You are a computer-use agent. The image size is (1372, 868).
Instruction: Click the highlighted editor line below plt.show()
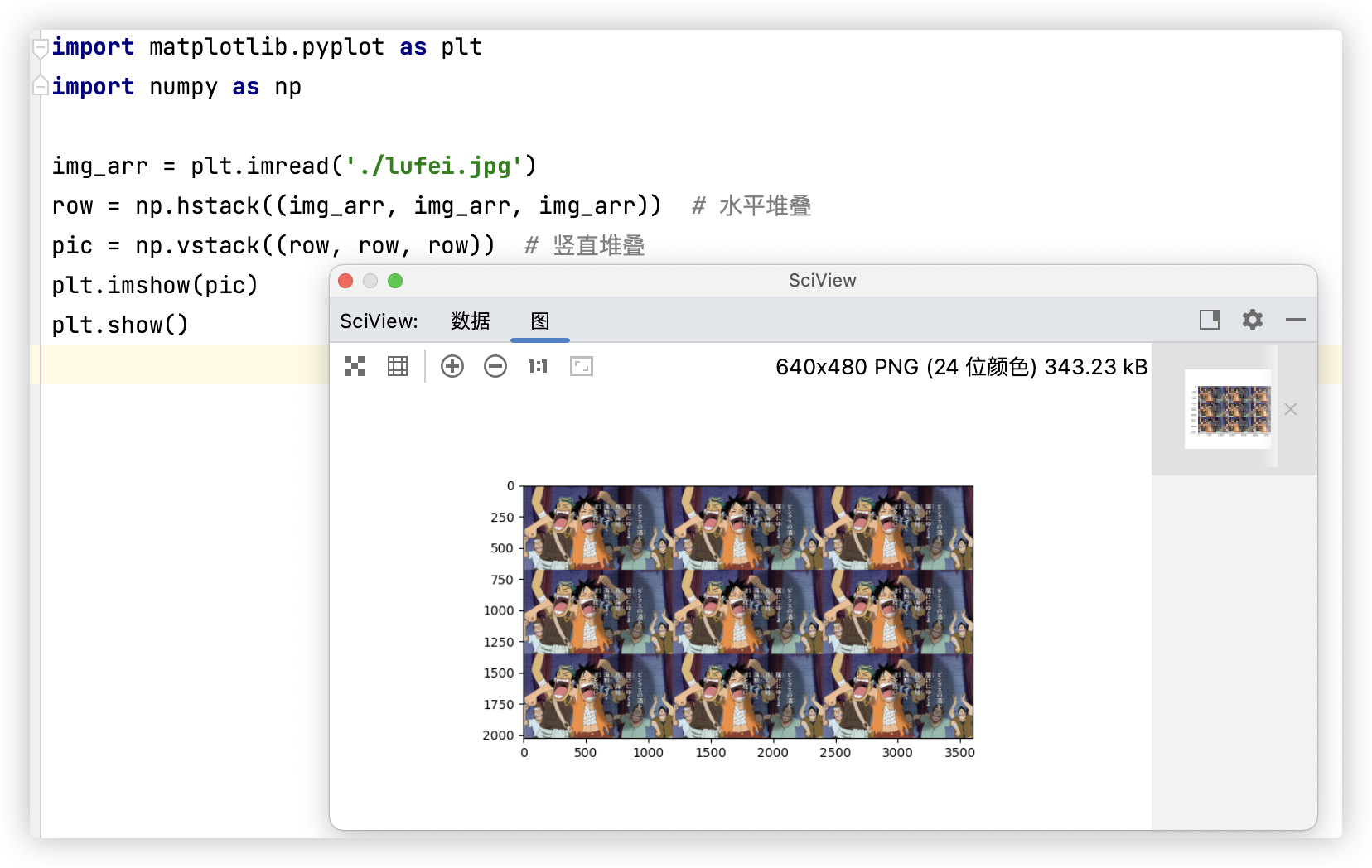pos(166,363)
